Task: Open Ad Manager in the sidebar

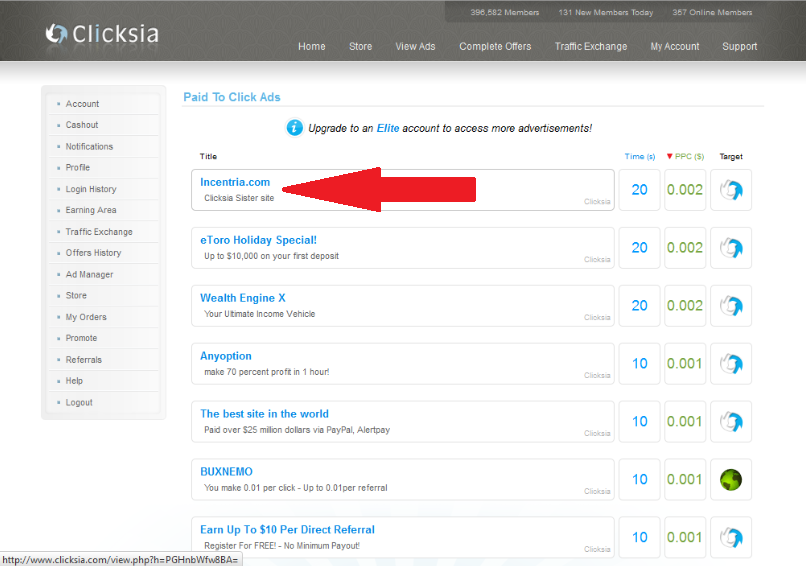Action: tap(89, 275)
